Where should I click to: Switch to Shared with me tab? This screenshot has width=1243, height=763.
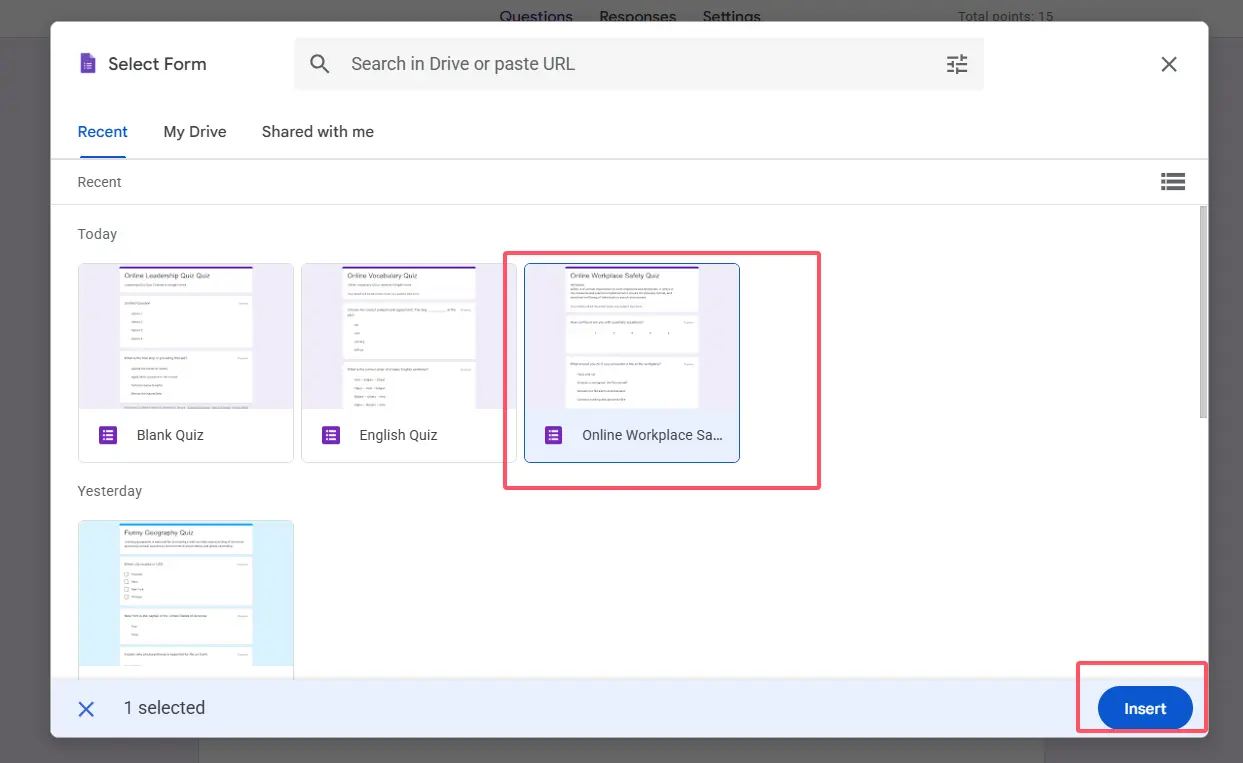click(317, 132)
